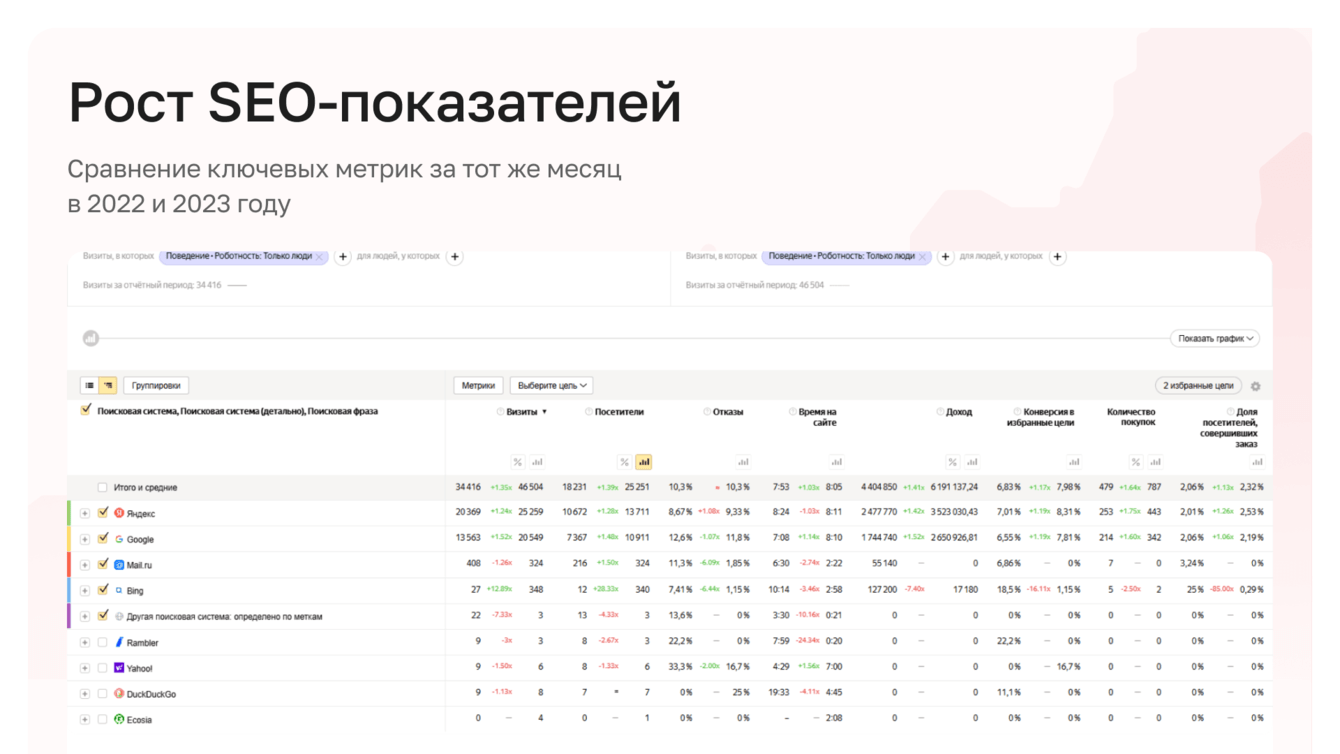Uncheck the Bing row checkbox
1340x754 pixels.
pos(102,590)
